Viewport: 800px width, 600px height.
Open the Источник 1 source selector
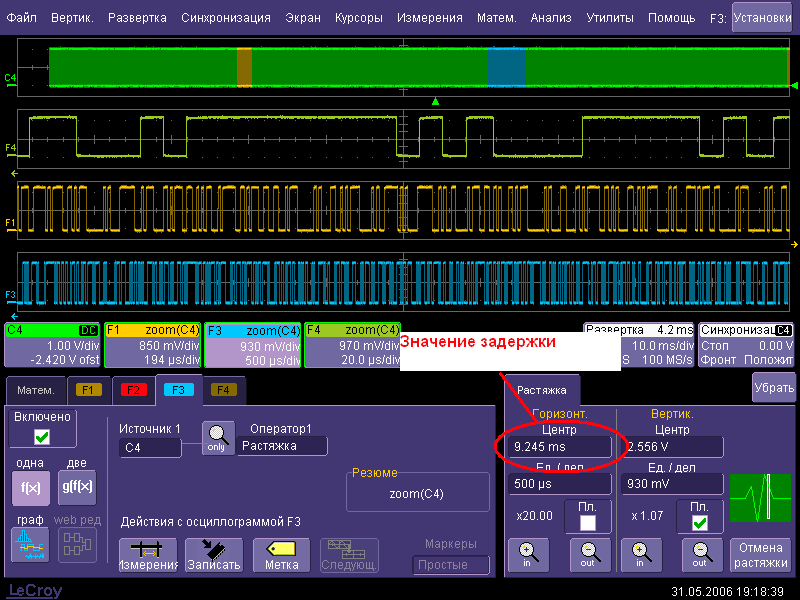150,447
